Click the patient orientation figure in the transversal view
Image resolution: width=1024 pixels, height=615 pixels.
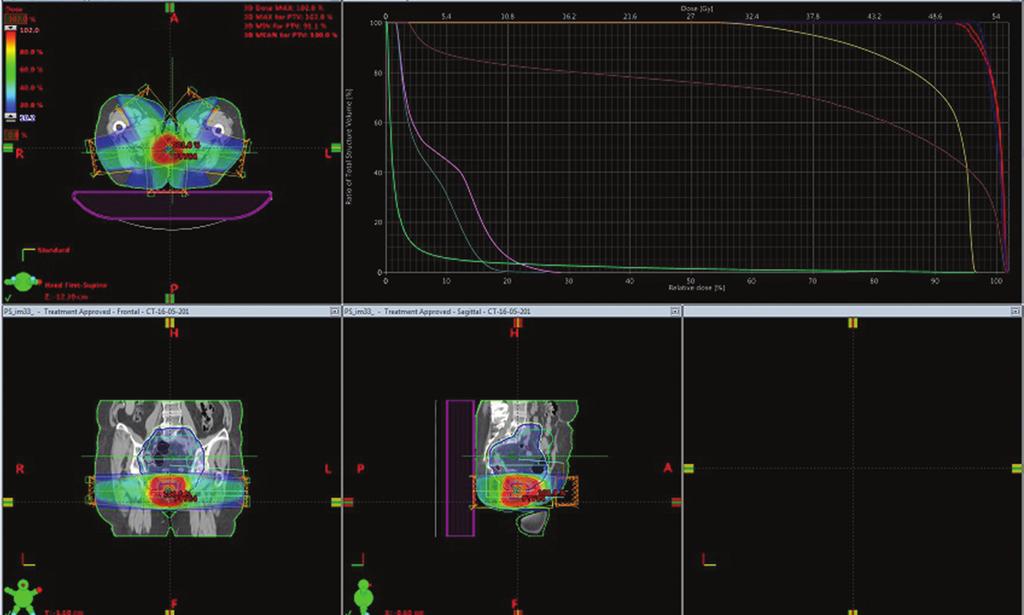(x=22, y=282)
